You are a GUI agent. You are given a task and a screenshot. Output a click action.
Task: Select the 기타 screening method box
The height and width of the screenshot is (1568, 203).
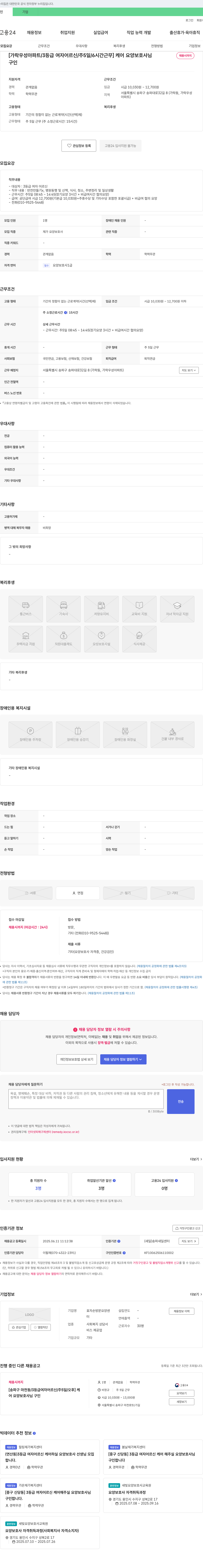(x=173, y=893)
